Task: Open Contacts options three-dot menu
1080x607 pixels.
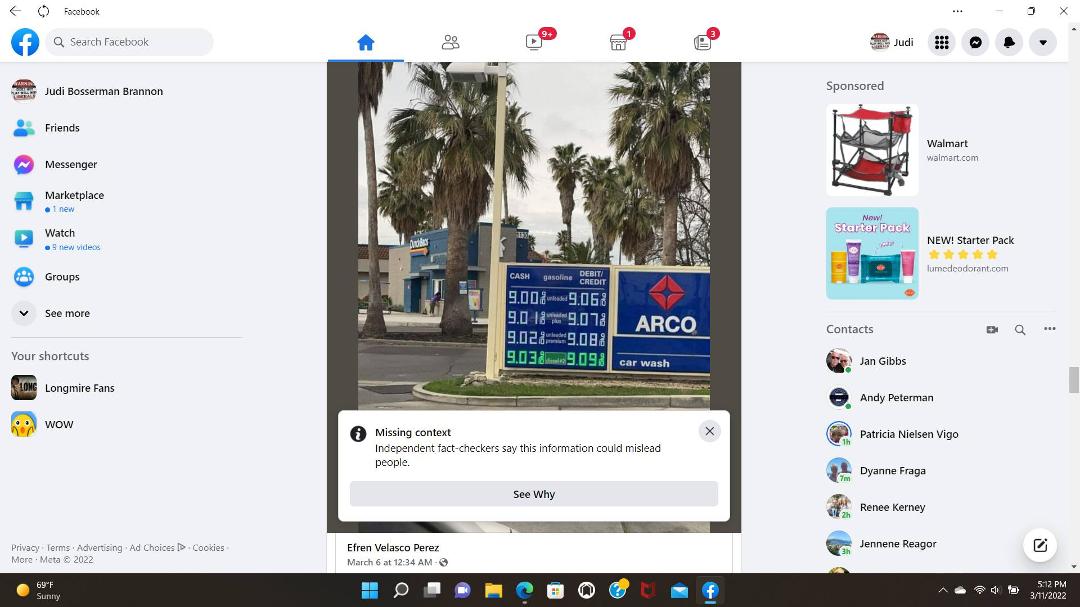Action: (x=1049, y=329)
